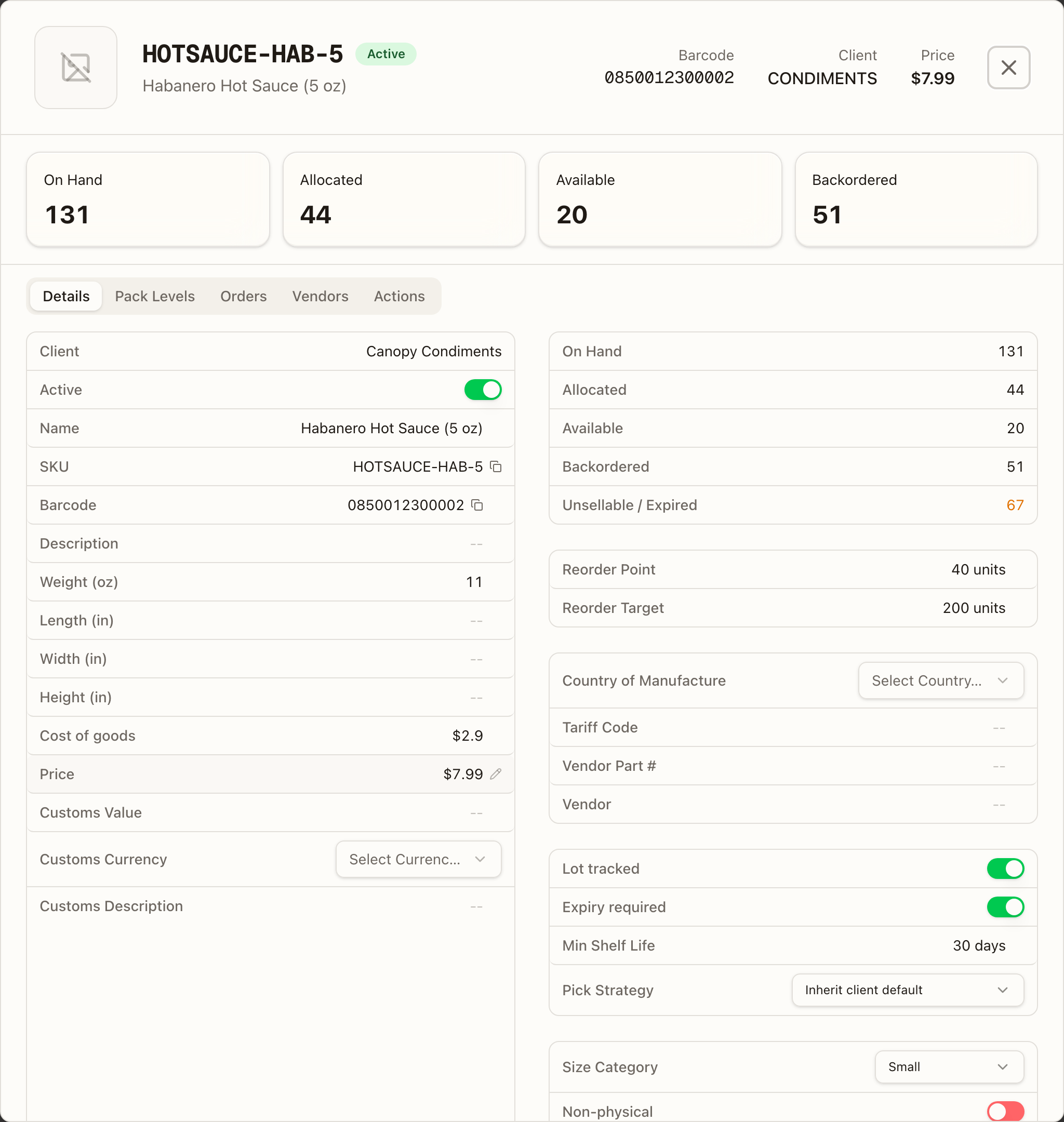Click the Customs Description empty value
Screen dimensions: 1064x1122
pyautogui.click(x=476, y=906)
